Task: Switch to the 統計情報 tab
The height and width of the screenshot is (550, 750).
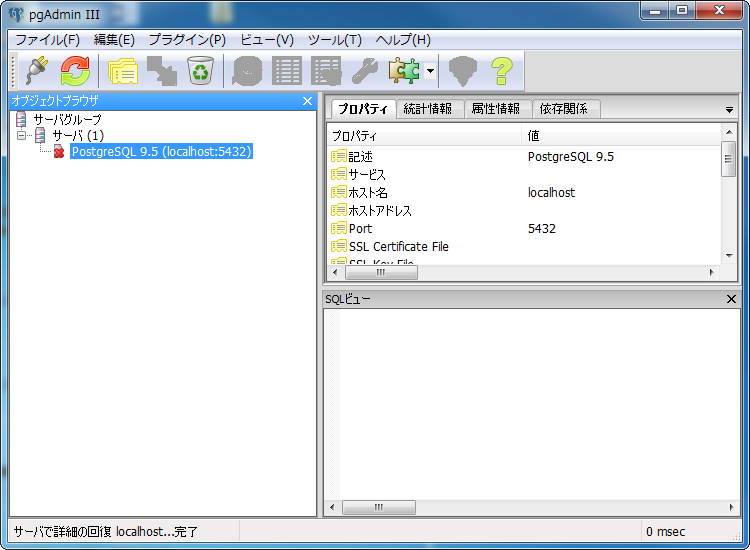Action: (x=428, y=109)
